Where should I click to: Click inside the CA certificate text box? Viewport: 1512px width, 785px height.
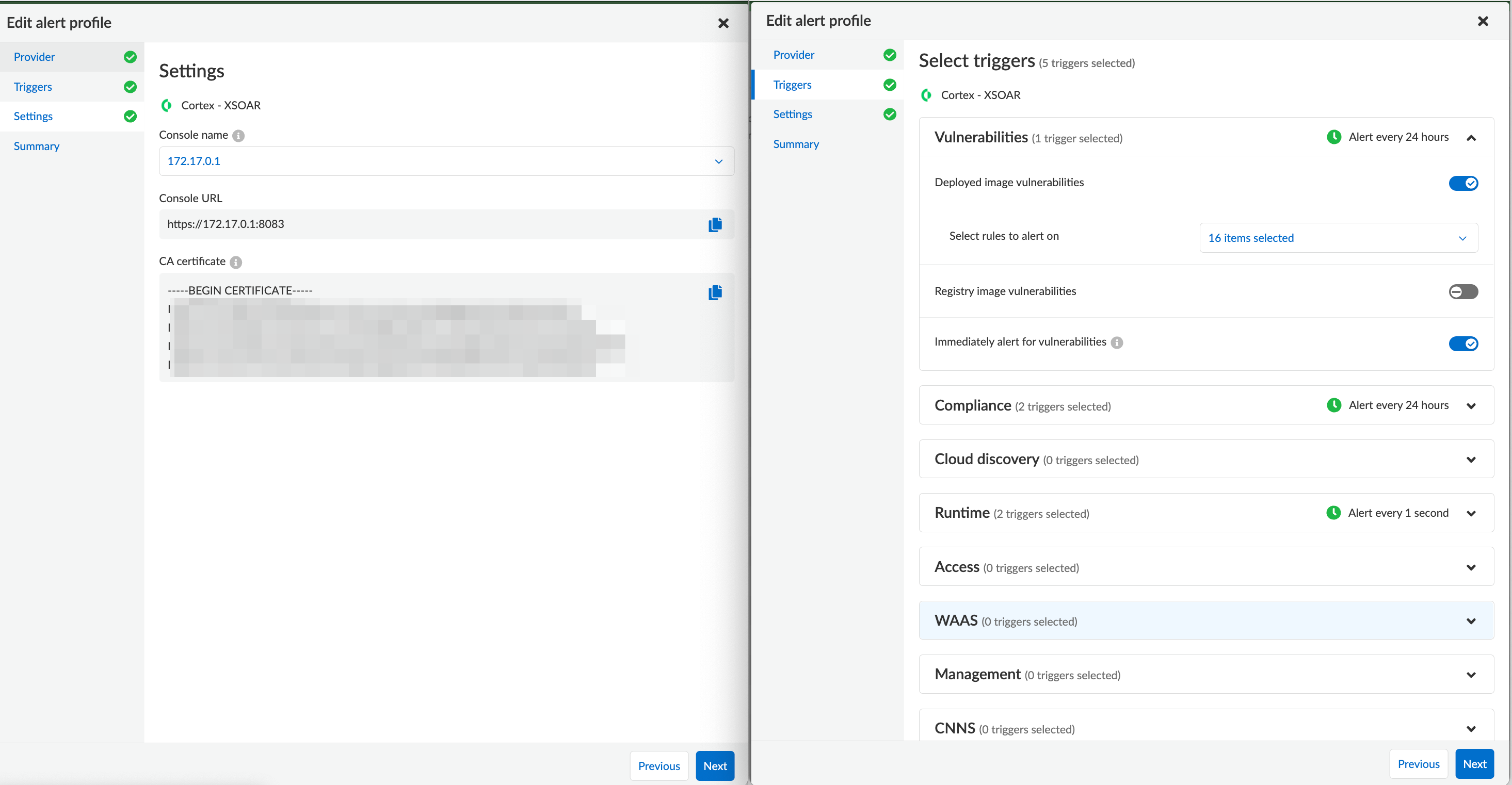pyautogui.click(x=446, y=328)
